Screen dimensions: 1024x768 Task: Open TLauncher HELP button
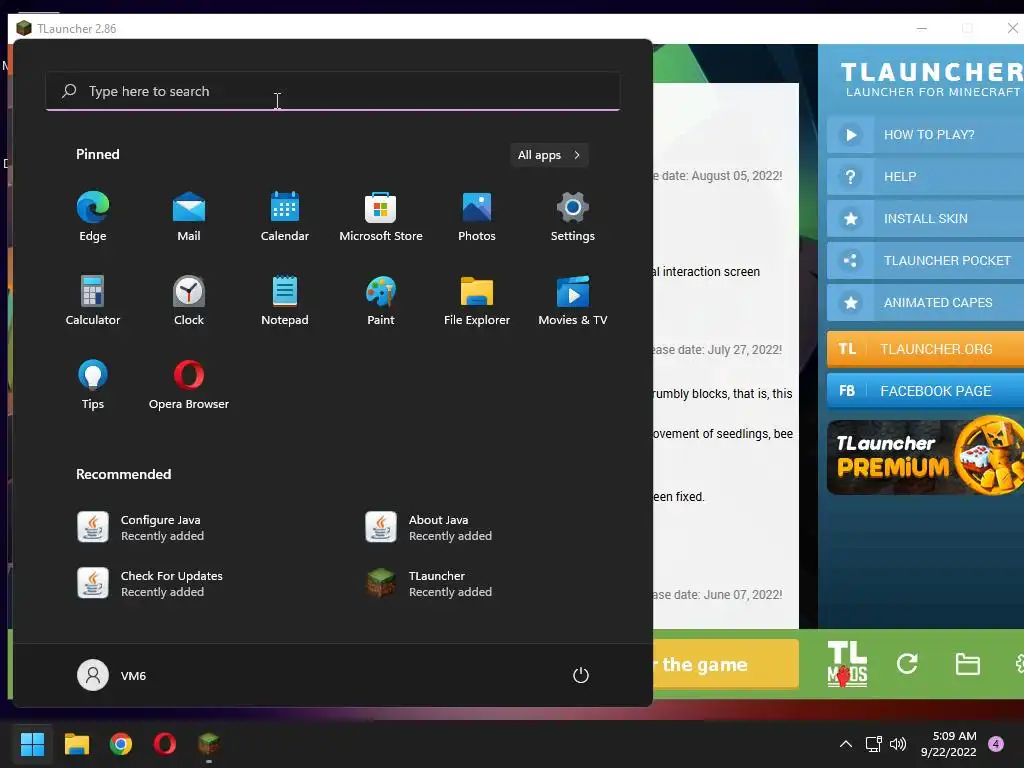pyautogui.click(x=925, y=176)
